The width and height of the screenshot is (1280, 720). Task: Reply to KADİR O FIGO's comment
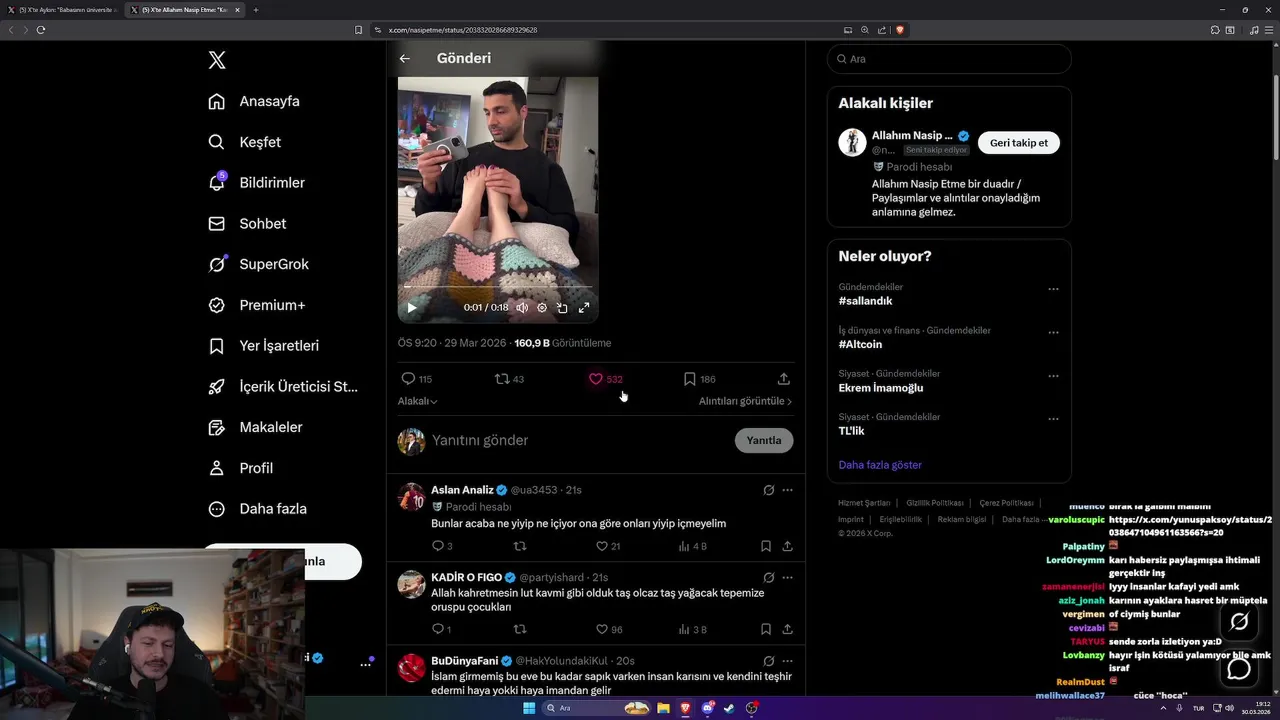440,630
